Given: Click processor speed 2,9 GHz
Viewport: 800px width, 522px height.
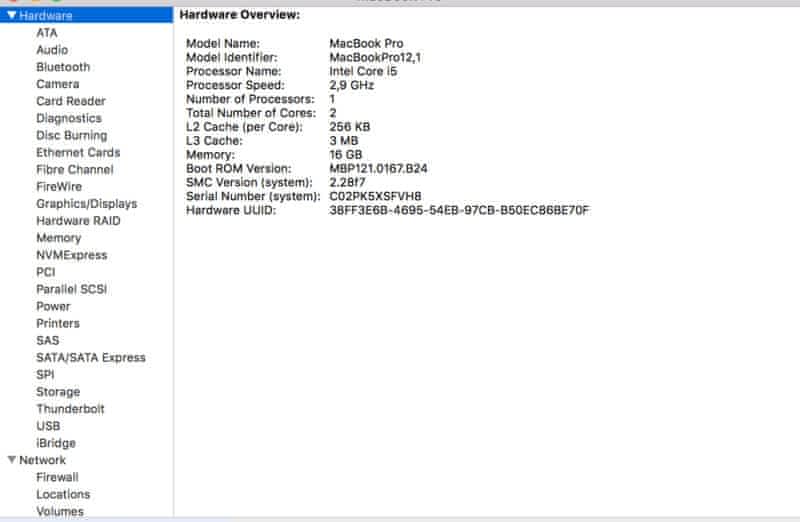Looking at the screenshot, I should (352, 85).
